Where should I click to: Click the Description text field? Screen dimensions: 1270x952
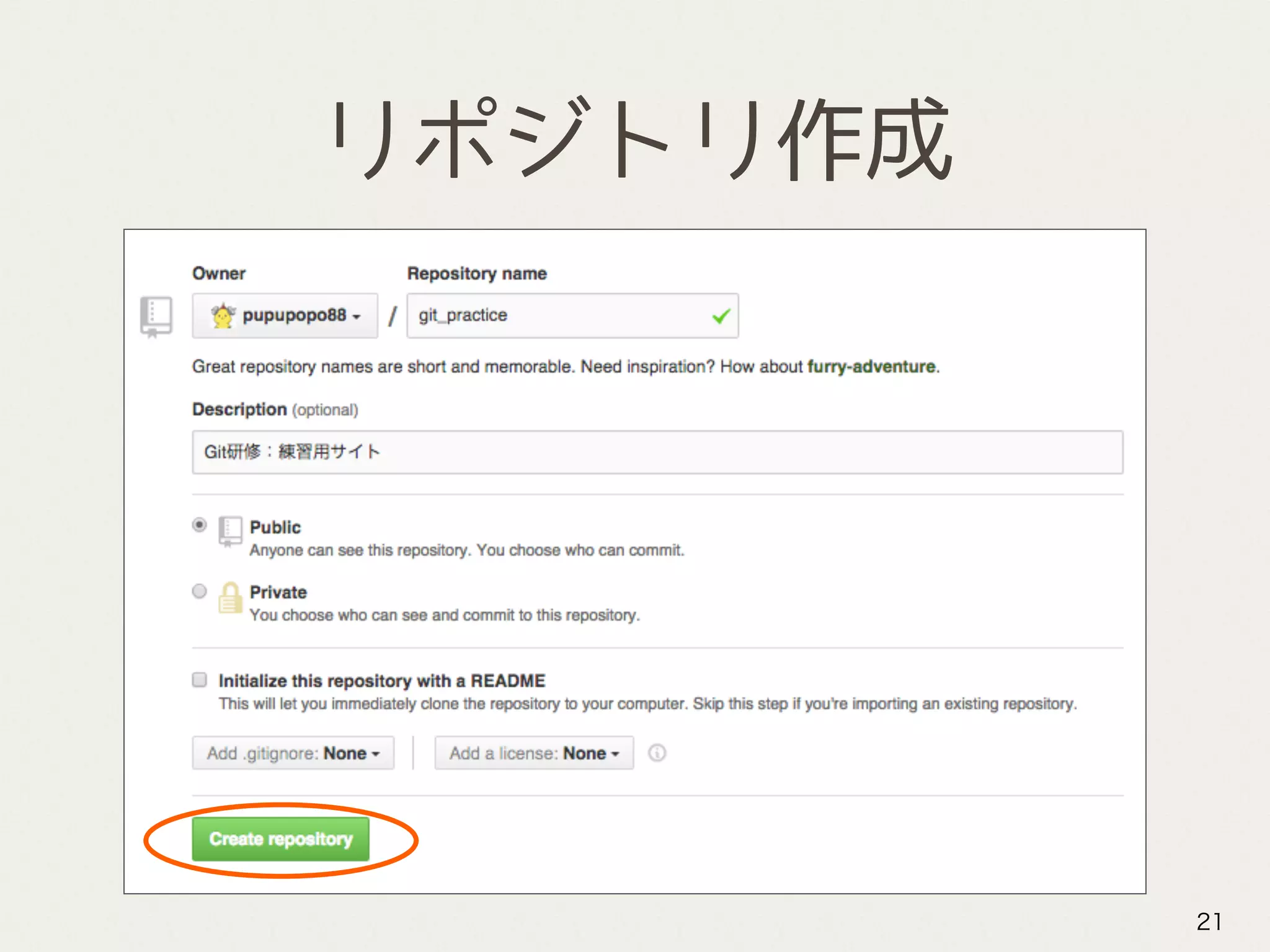pos(657,452)
